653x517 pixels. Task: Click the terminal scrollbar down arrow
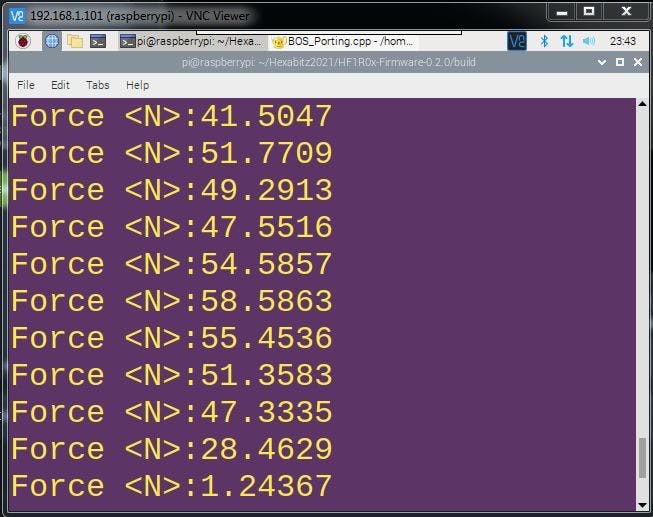tap(642, 505)
